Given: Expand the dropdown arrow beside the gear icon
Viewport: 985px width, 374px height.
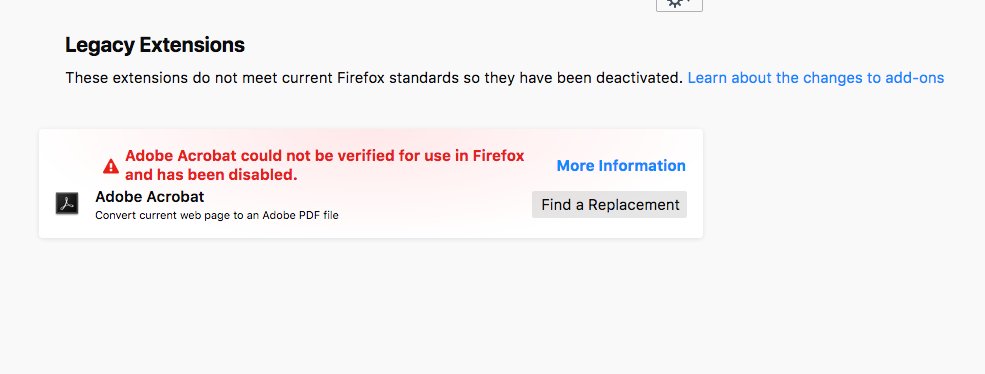Looking at the screenshot, I should coord(688,3).
